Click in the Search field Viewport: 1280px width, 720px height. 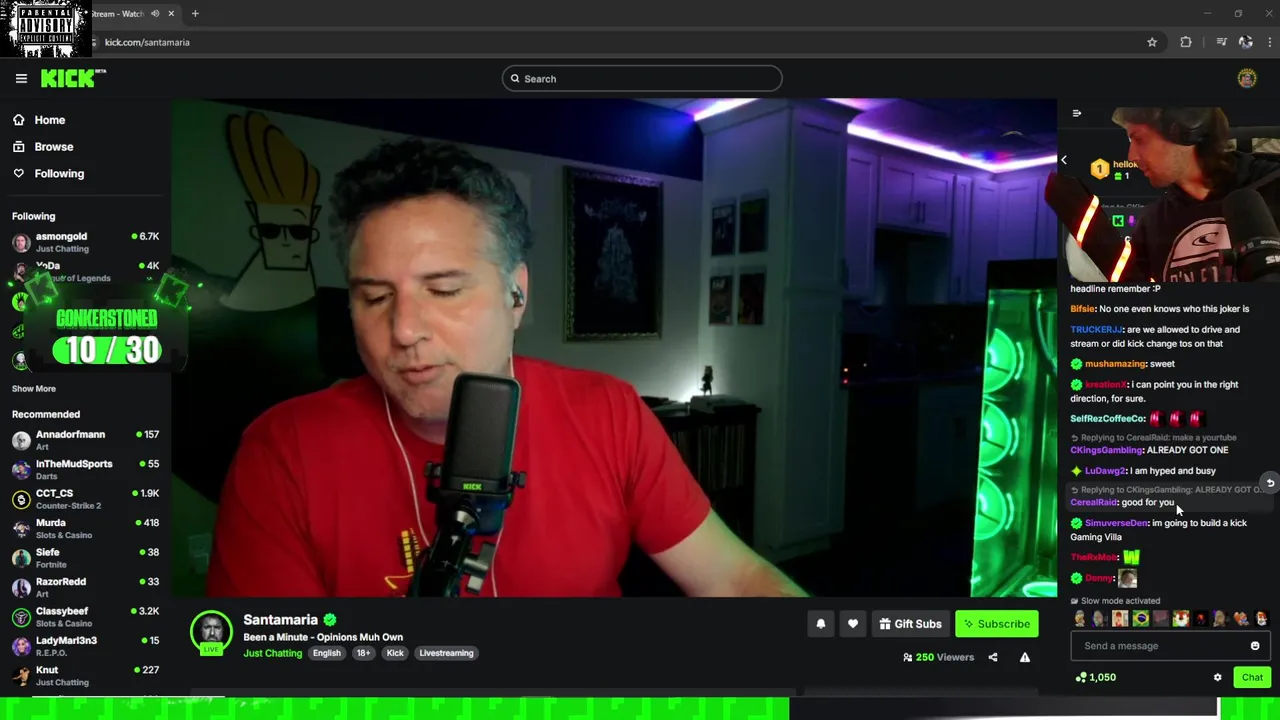tap(642, 78)
